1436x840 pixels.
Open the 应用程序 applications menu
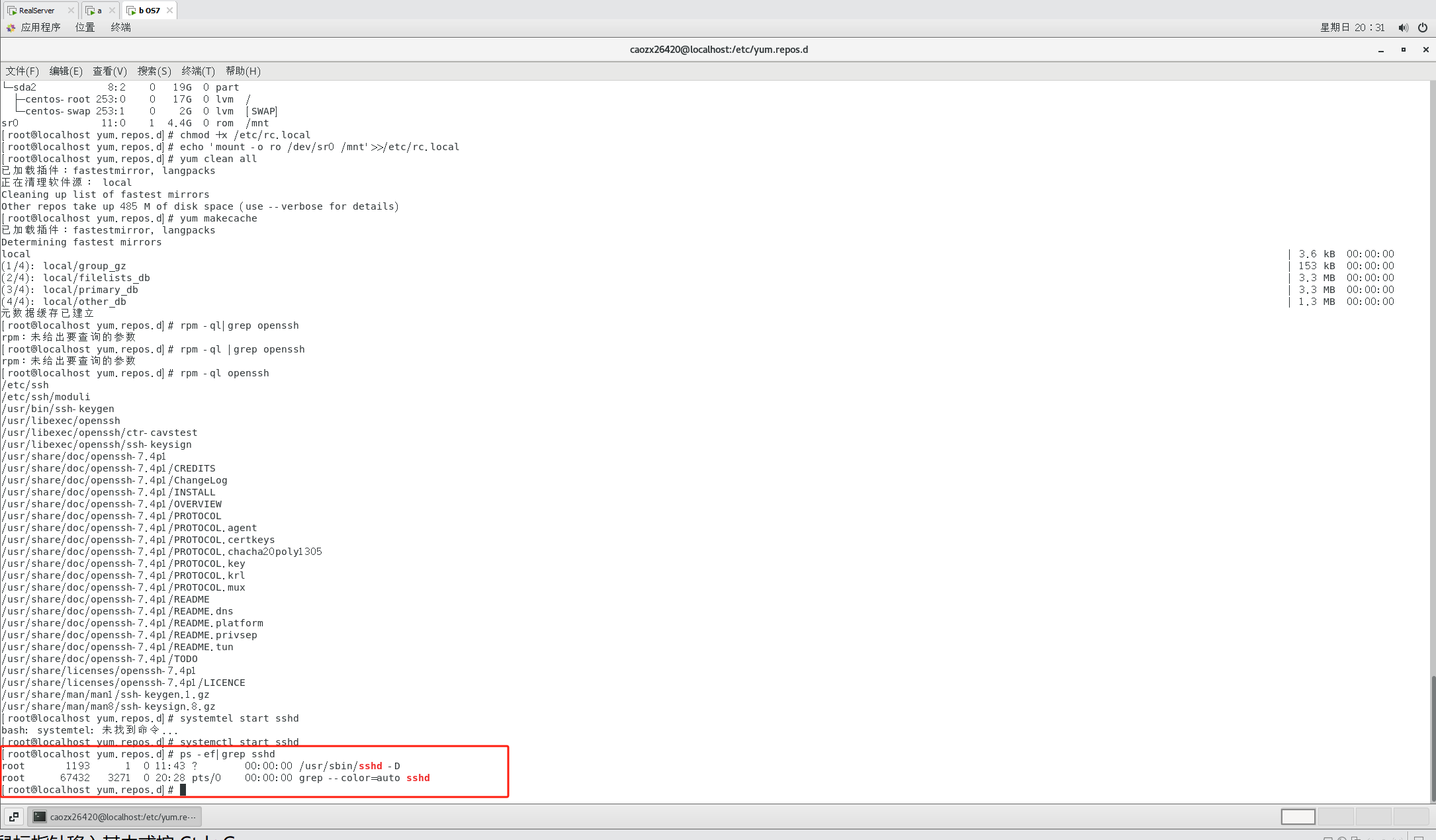coord(40,27)
